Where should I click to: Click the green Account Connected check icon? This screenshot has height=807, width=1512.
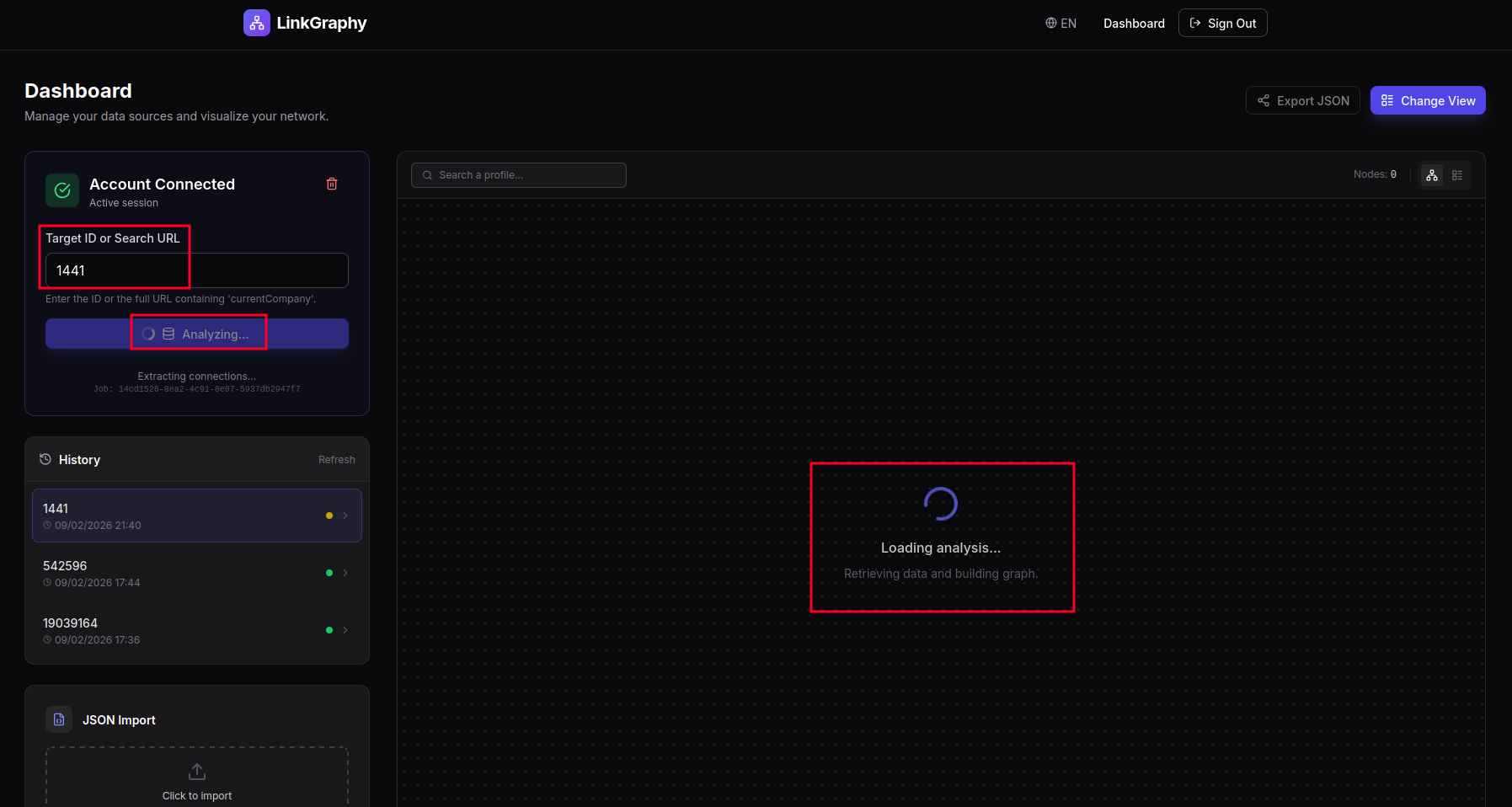tap(62, 190)
